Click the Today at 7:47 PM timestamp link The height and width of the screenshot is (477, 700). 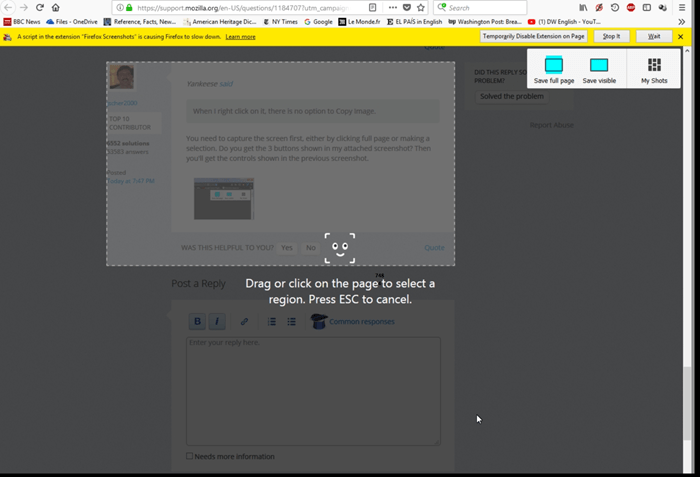(x=131, y=181)
